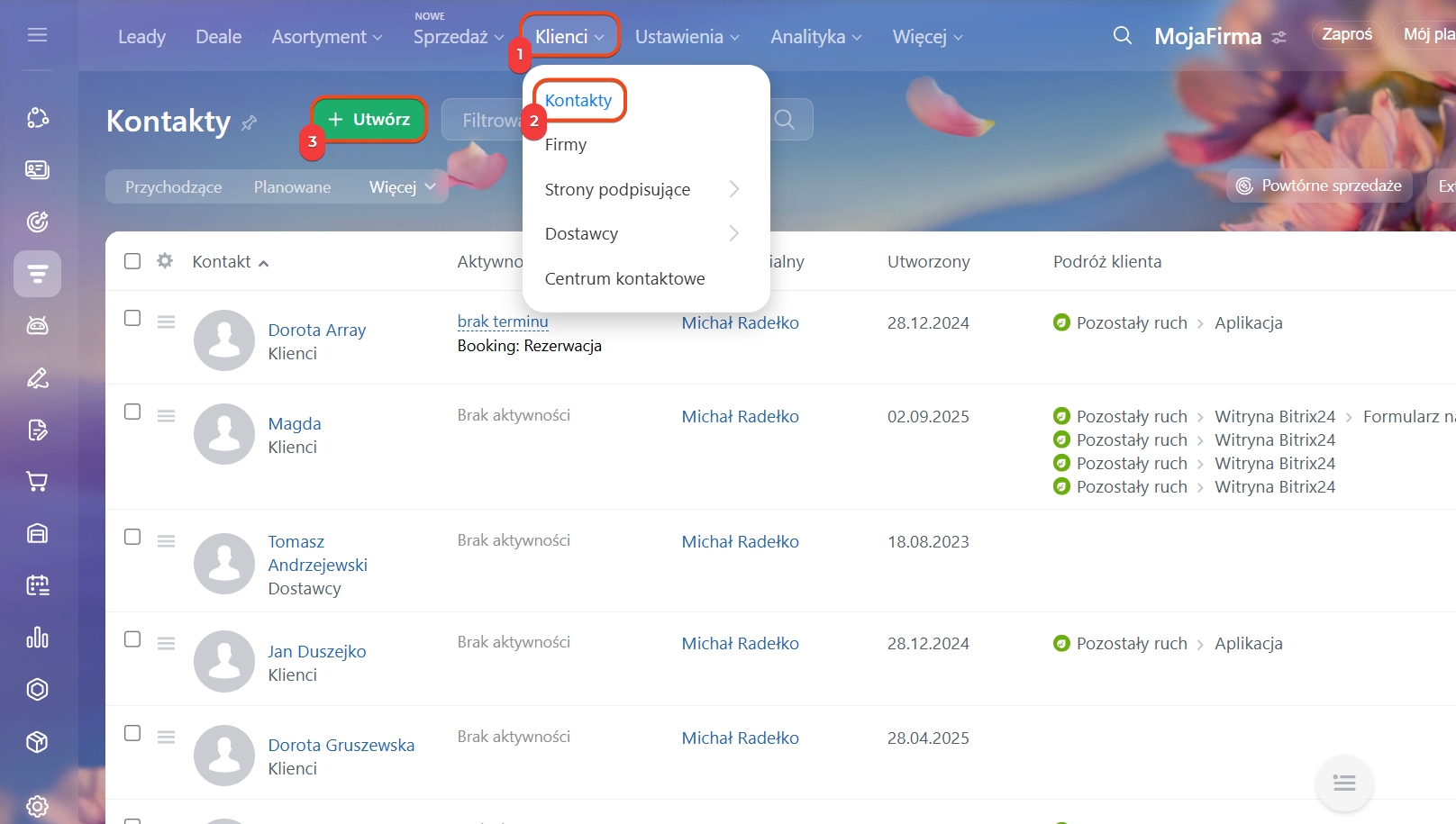Click the Powtórne sprzedaże button
This screenshot has height=824, width=1456.
pyautogui.click(x=1319, y=186)
